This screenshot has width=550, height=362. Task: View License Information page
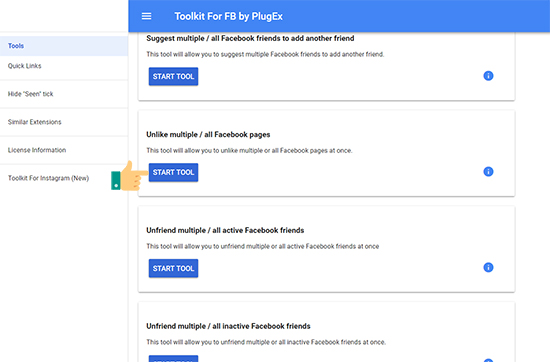[64, 150]
